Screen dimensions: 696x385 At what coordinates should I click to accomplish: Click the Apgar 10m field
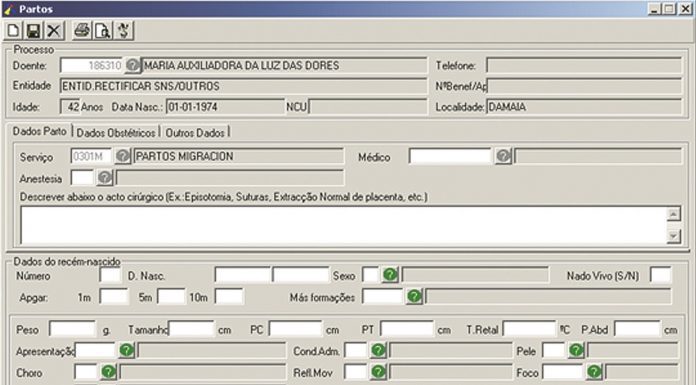click(229, 297)
